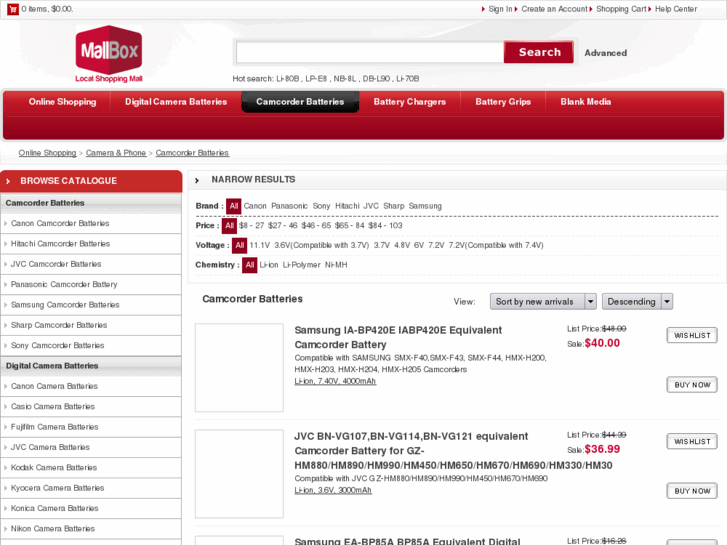727x545 pixels.
Task: Filter by Sony brand
Action: click(x=321, y=206)
